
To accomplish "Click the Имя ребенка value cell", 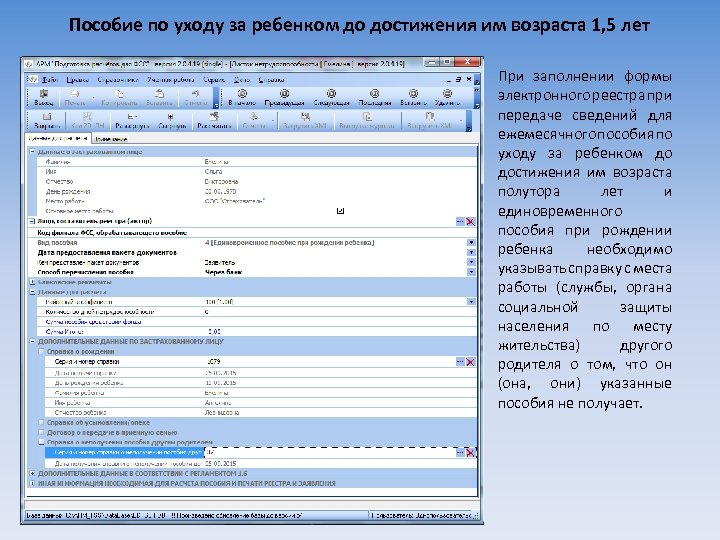I will tap(340, 403).
